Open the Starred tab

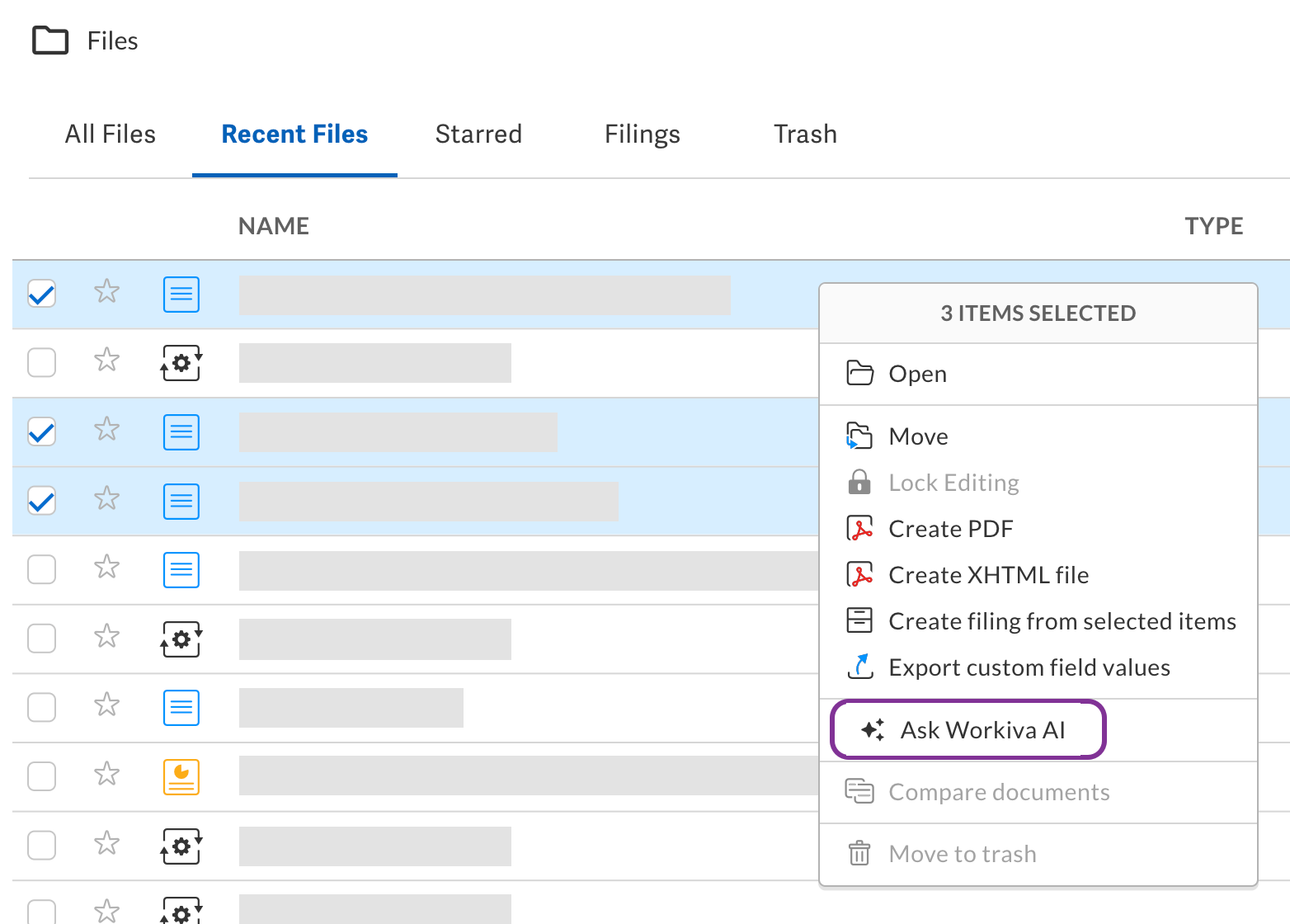(x=478, y=134)
